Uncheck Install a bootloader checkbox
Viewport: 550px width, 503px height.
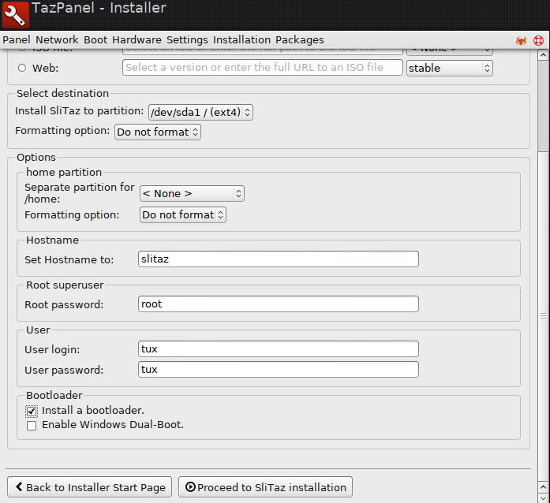pos(31,411)
